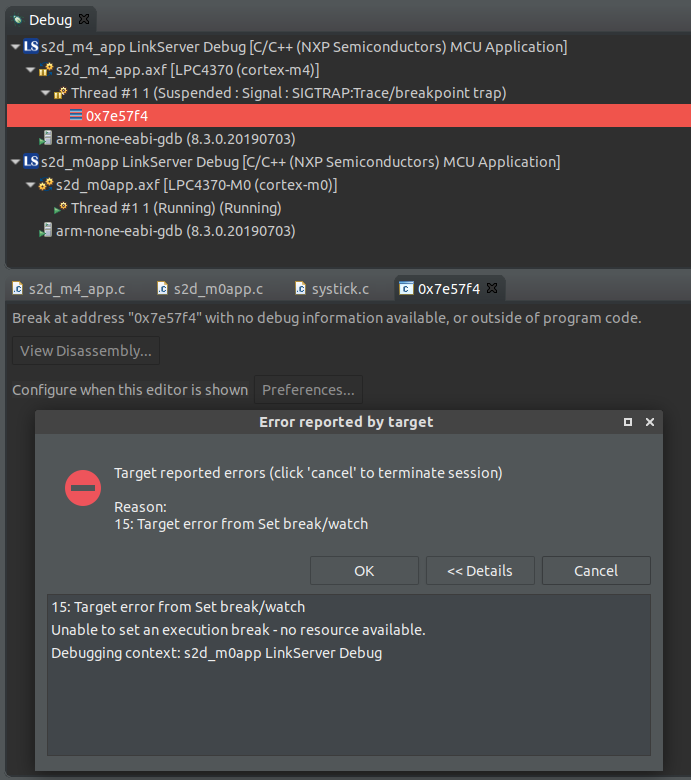The image size is (691, 780).
Task: Close the 0x7e57f4 editor tab
Action: [492, 288]
